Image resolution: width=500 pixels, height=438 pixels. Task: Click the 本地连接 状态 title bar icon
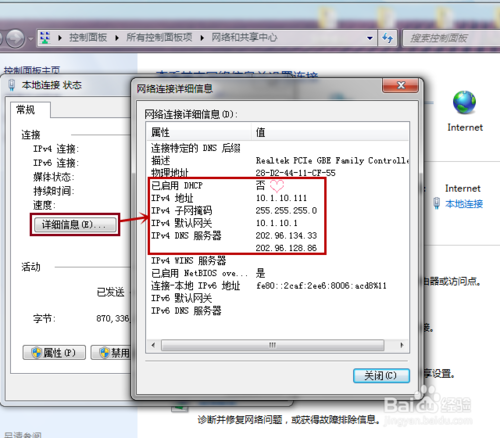point(12,85)
